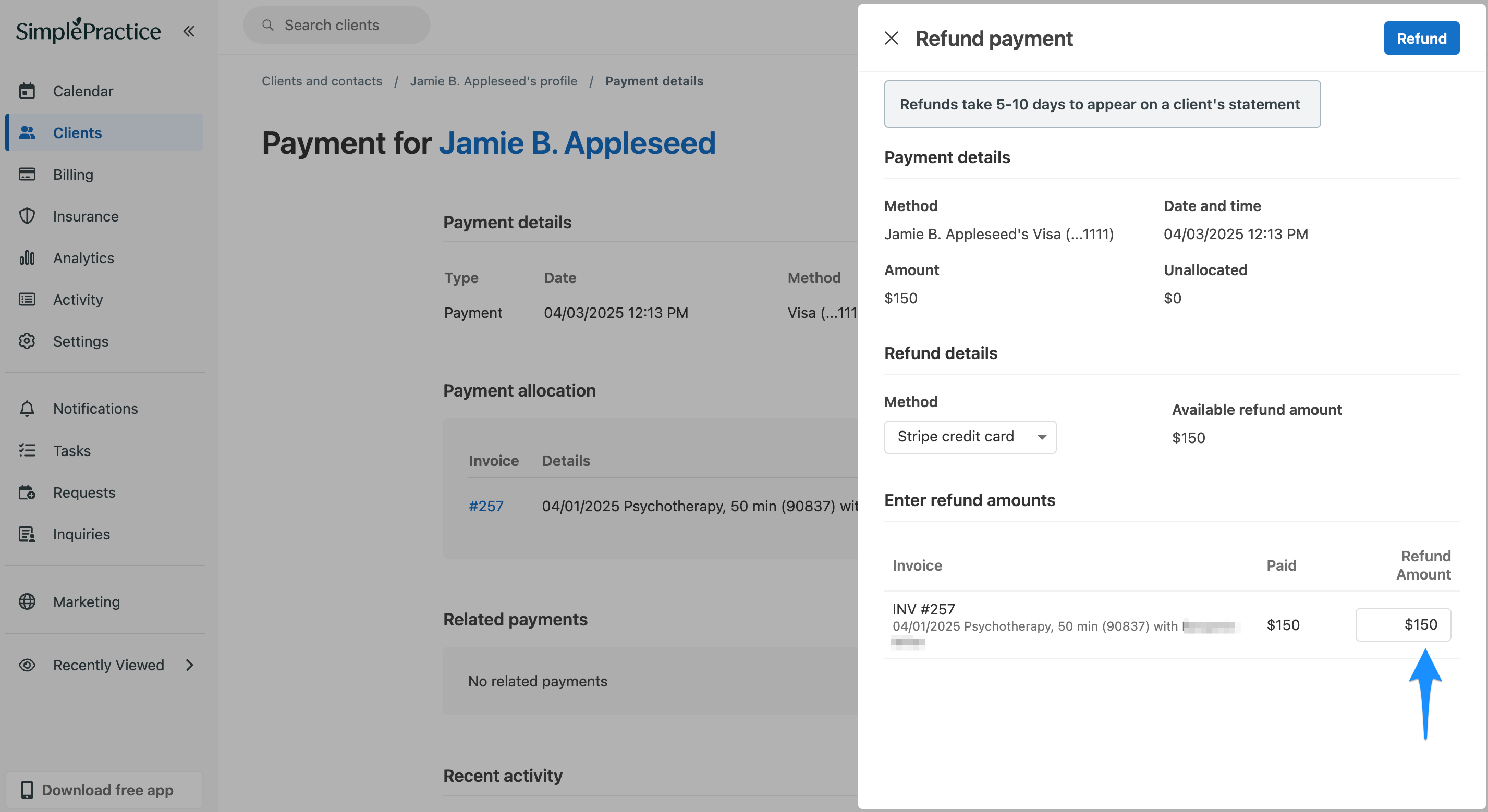Open Inquiries from the sidebar
The width and height of the screenshot is (1488, 812).
coord(104,534)
